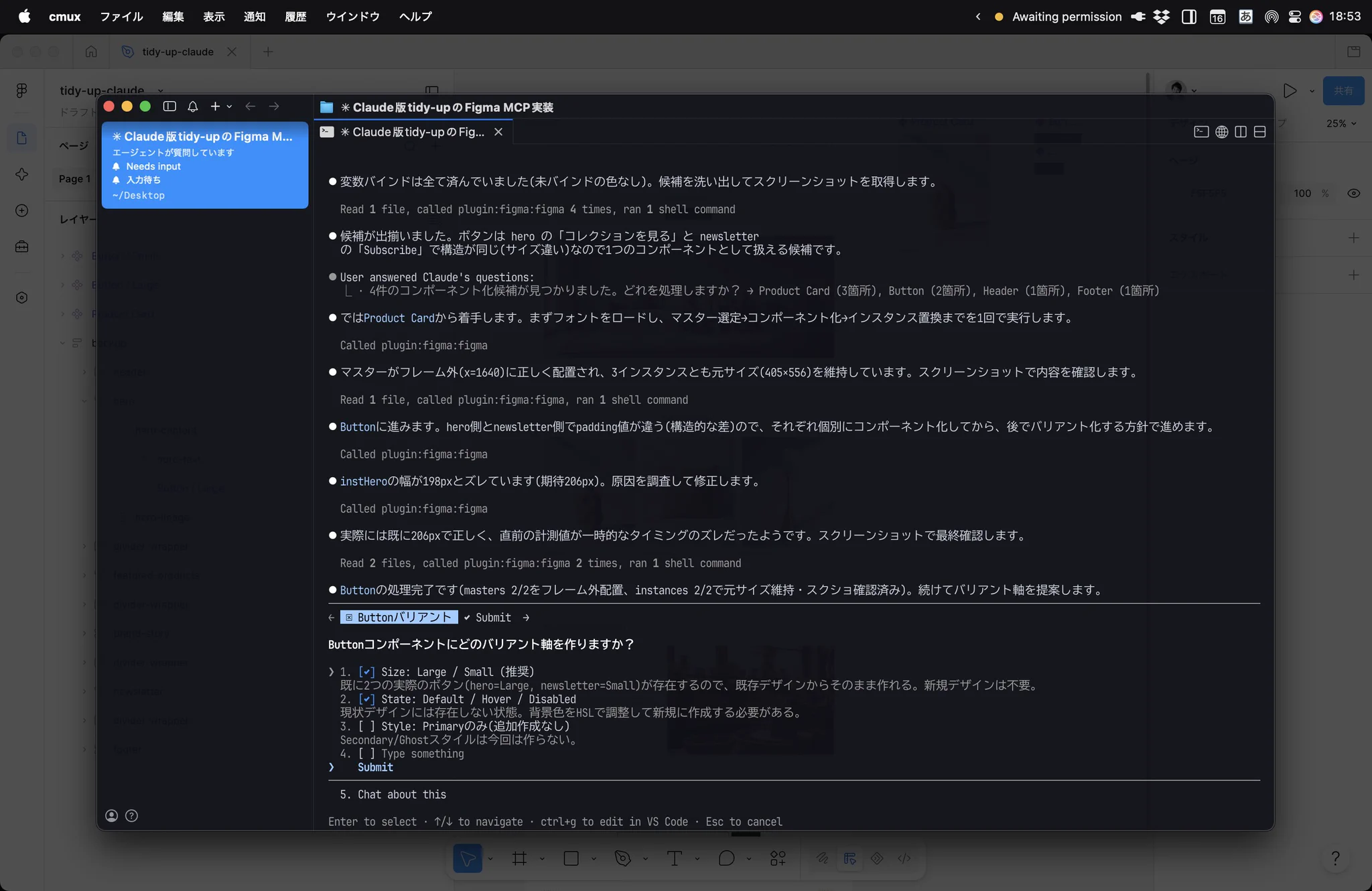Expand the tidy-up-claude file name dropdown
Screen dimensions: 1372x891
[x=160, y=90]
